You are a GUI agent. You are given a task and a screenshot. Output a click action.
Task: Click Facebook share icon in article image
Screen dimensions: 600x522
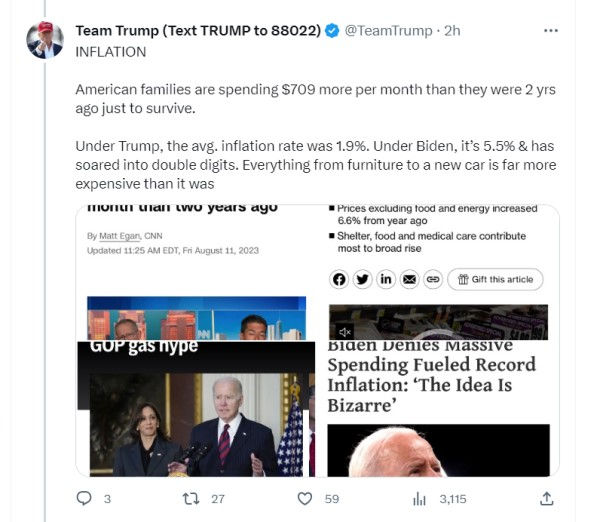[339, 279]
